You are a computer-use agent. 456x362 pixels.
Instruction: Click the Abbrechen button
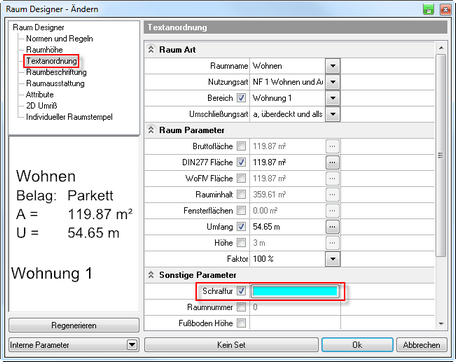[x=422, y=345]
